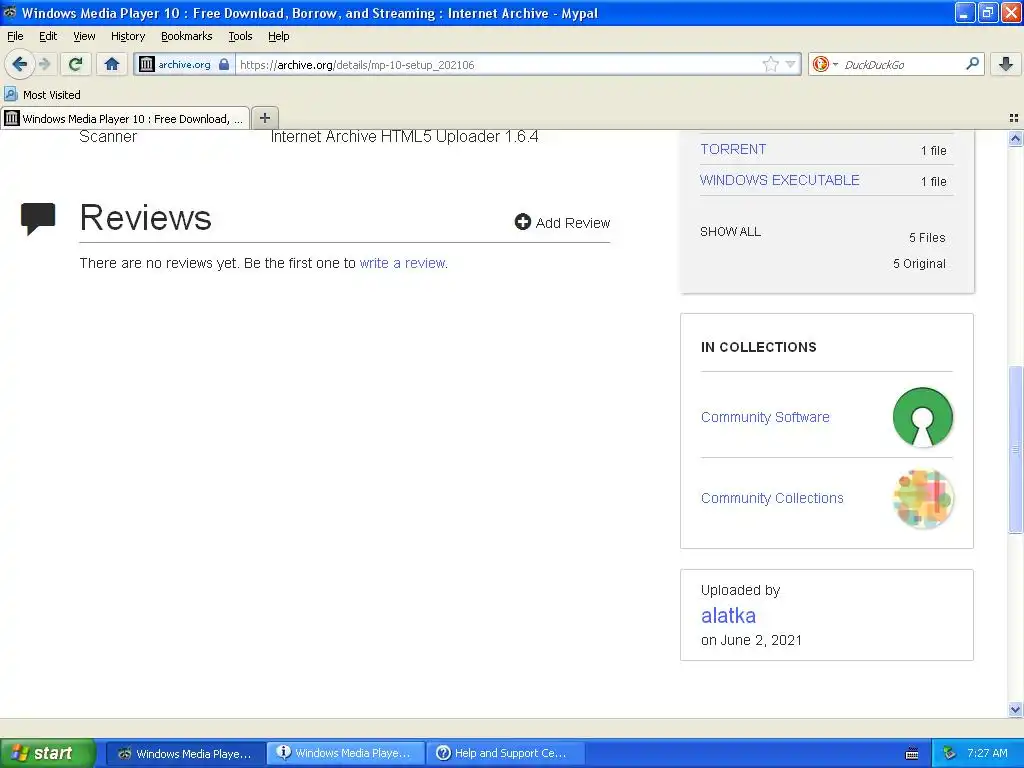Click the 'Uploaded by' label text

[741, 590]
